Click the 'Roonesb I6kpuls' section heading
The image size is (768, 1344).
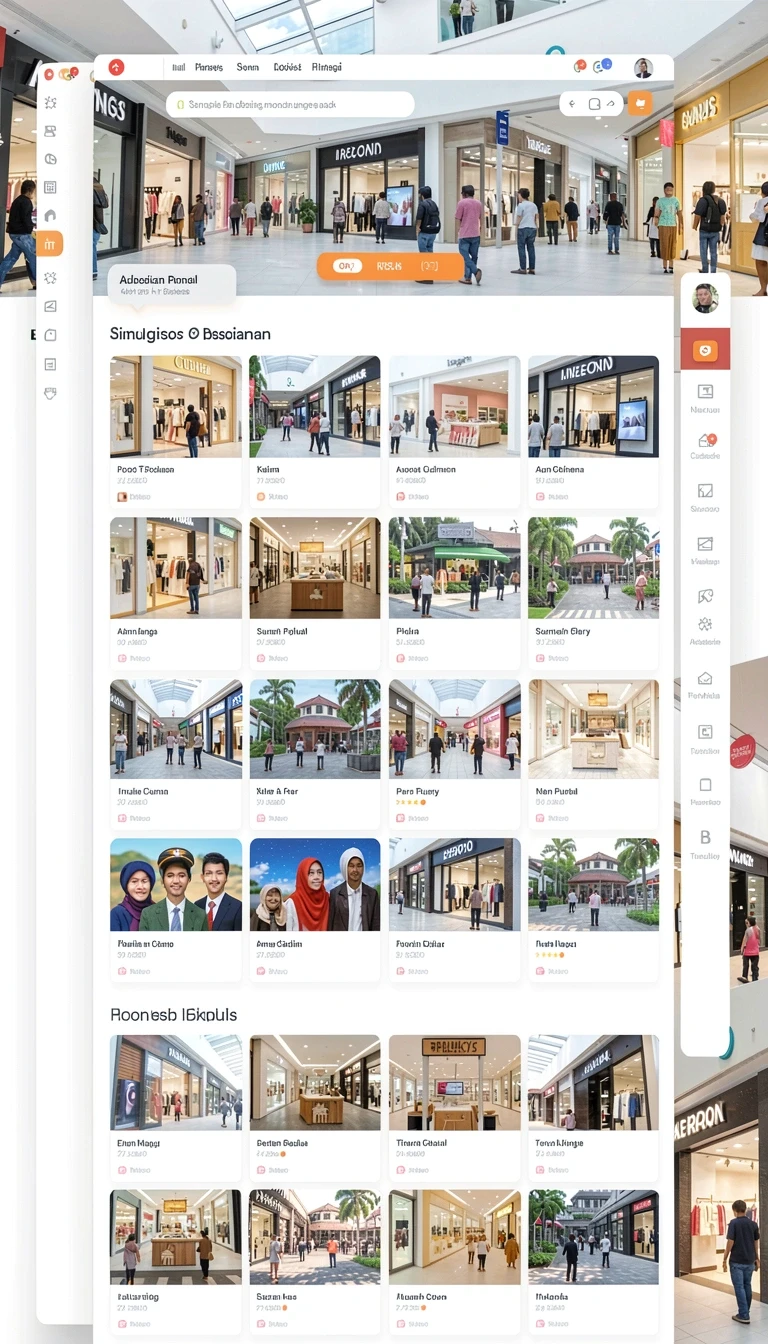tap(174, 1014)
